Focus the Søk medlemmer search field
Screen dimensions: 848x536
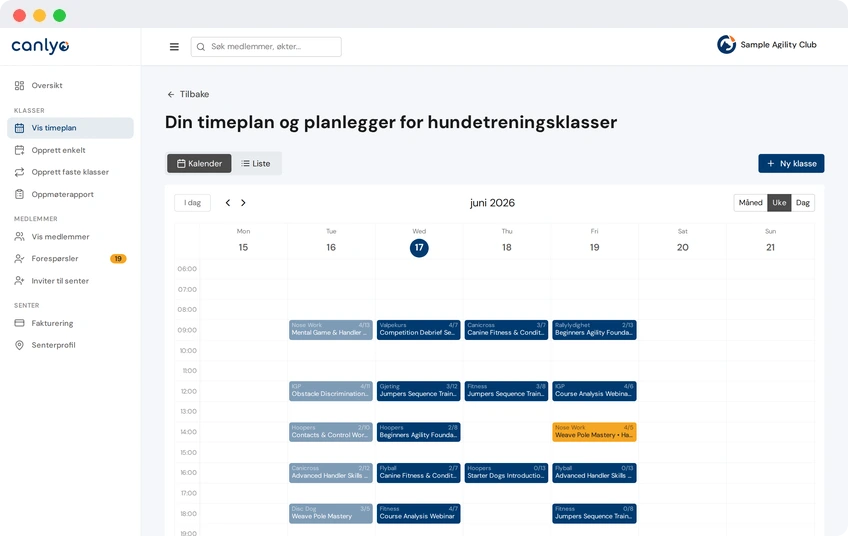coord(266,47)
